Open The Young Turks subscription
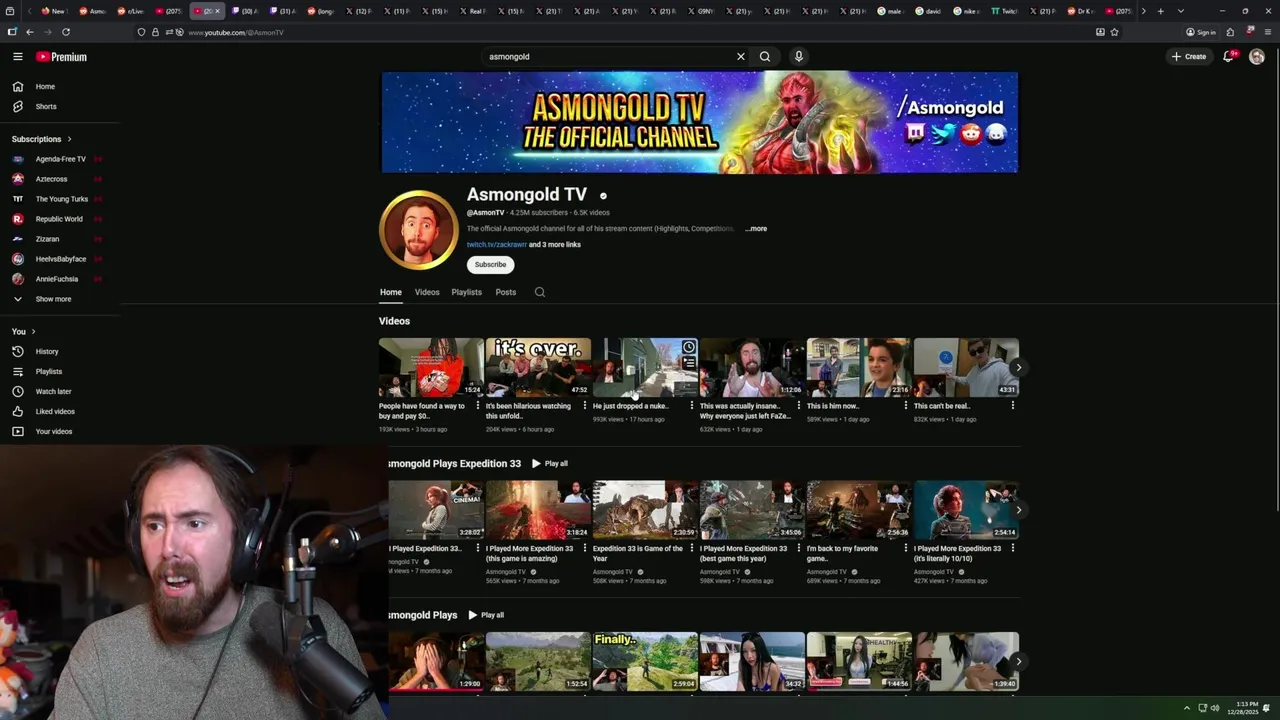The width and height of the screenshot is (1280, 720). pos(60,199)
